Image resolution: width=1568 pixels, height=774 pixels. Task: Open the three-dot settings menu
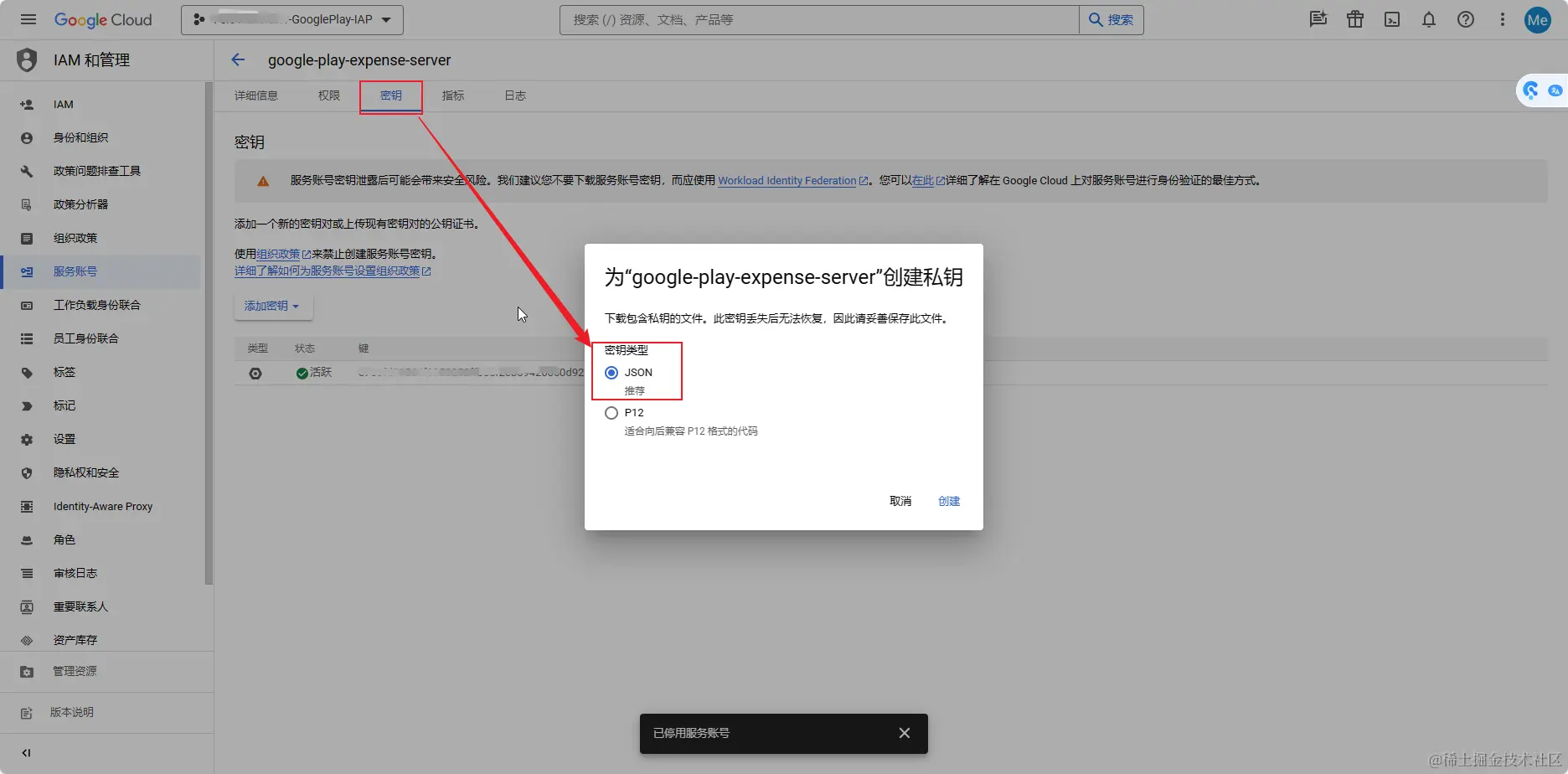[1503, 19]
